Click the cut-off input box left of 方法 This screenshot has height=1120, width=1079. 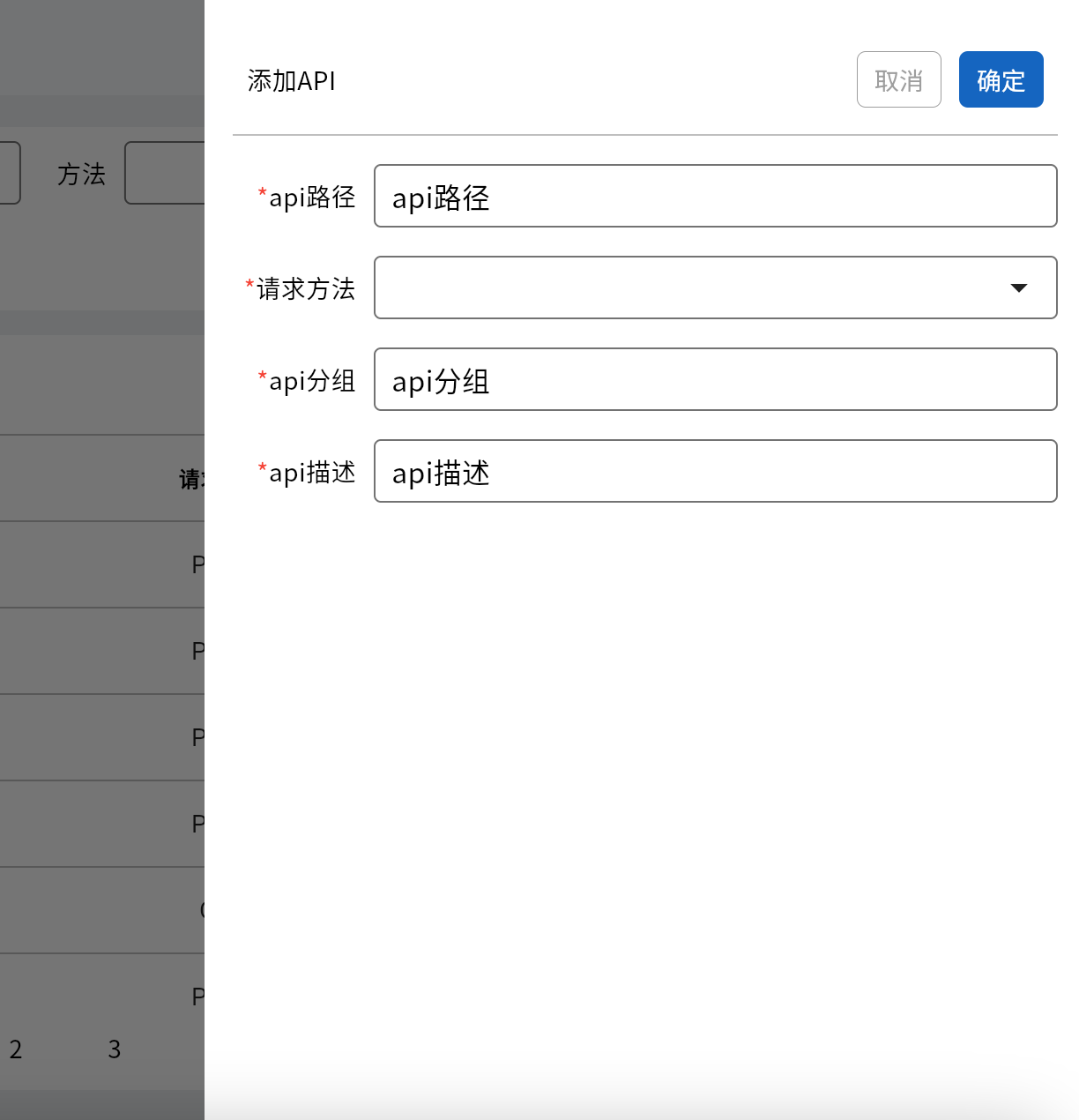point(9,173)
